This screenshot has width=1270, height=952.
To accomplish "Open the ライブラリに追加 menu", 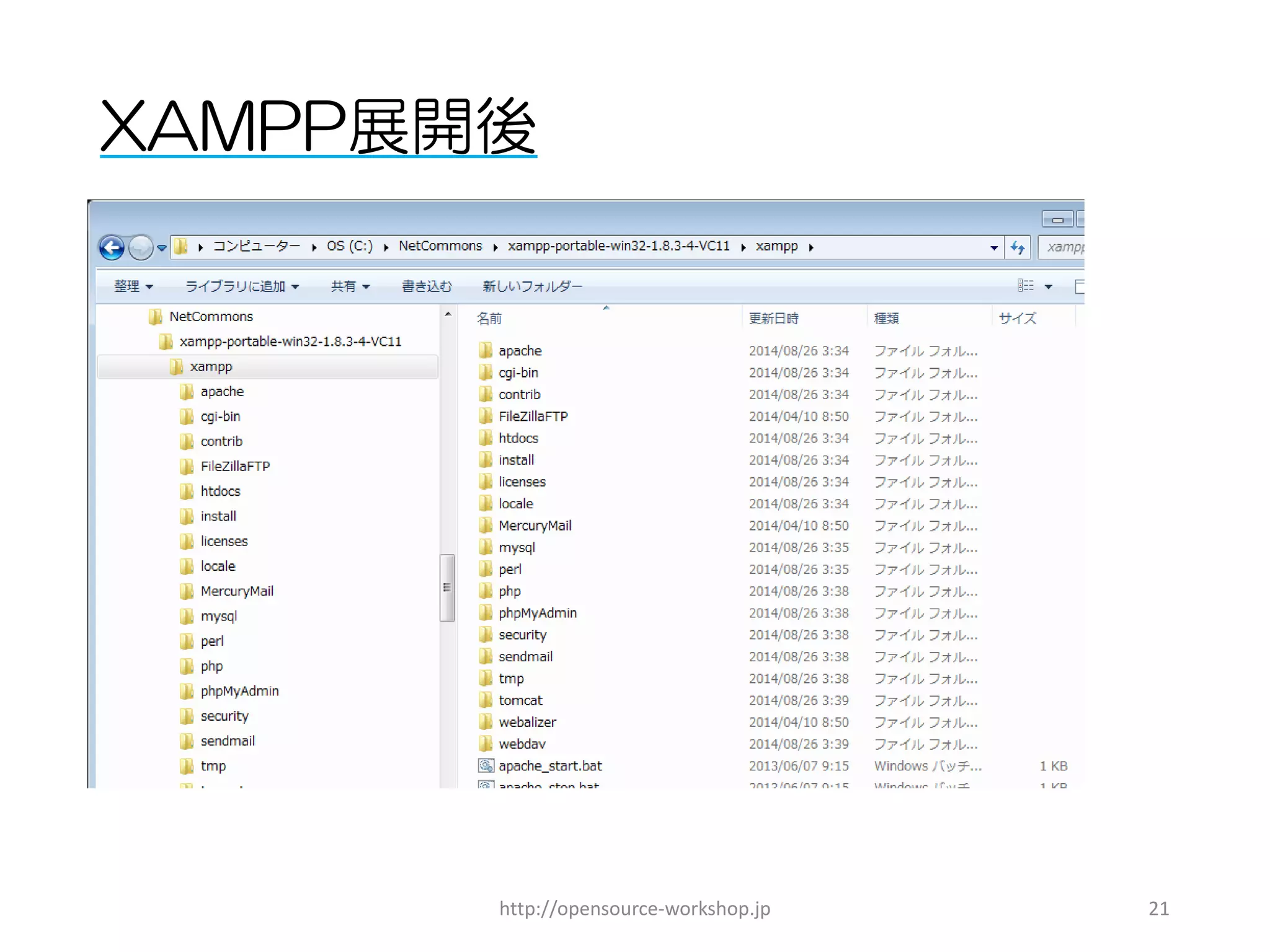I will tap(242, 286).
